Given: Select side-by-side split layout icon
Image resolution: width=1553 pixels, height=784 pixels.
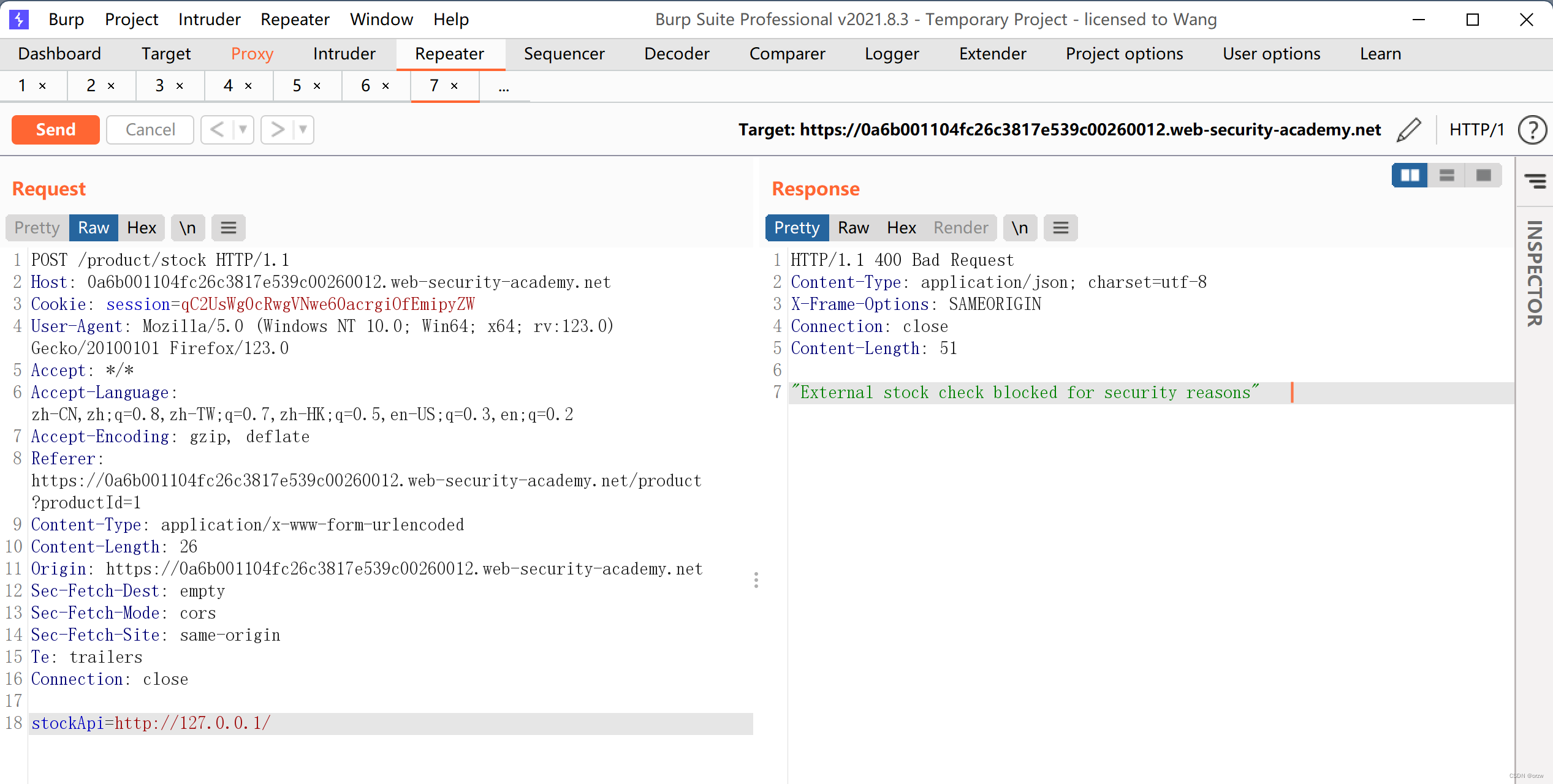Looking at the screenshot, I should tap(1410, 176).
